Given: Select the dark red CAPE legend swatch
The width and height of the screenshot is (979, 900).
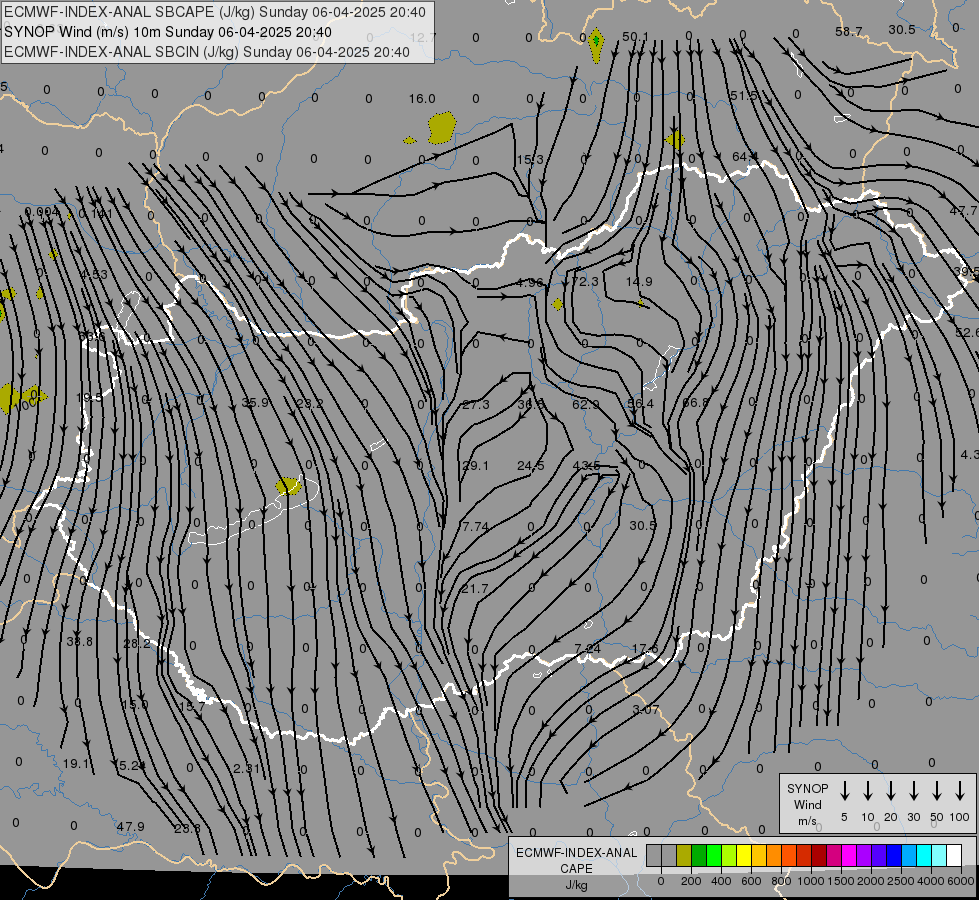Looking at the screenshot, I should coord(819,856).
